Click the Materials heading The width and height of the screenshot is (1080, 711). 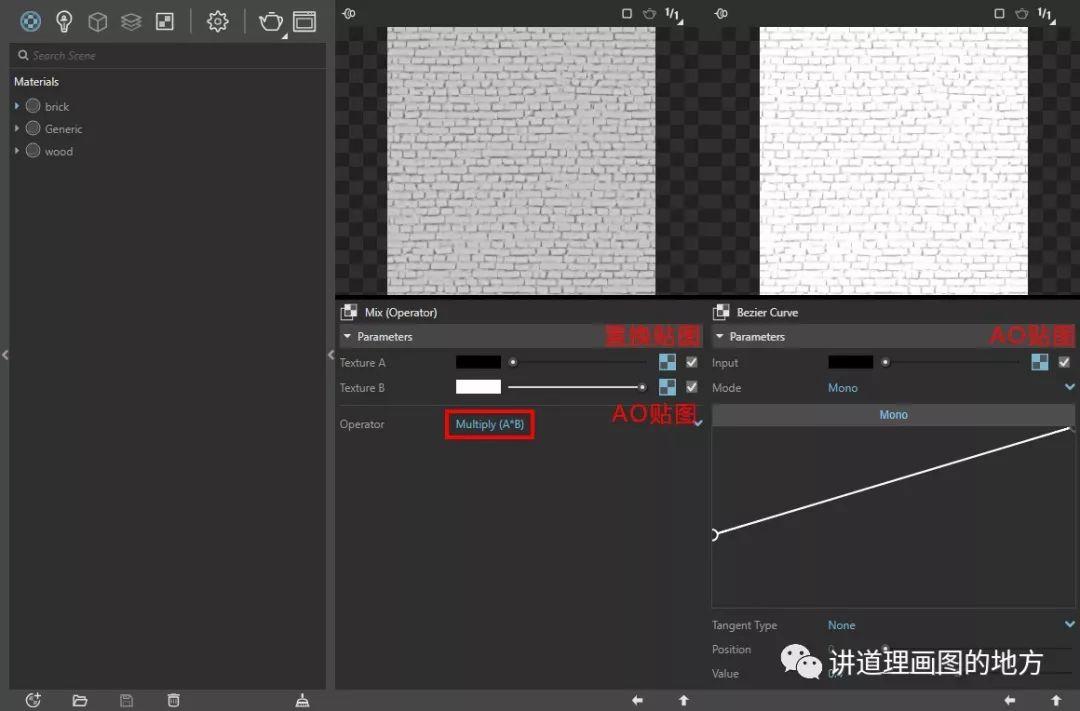(37, 81)
